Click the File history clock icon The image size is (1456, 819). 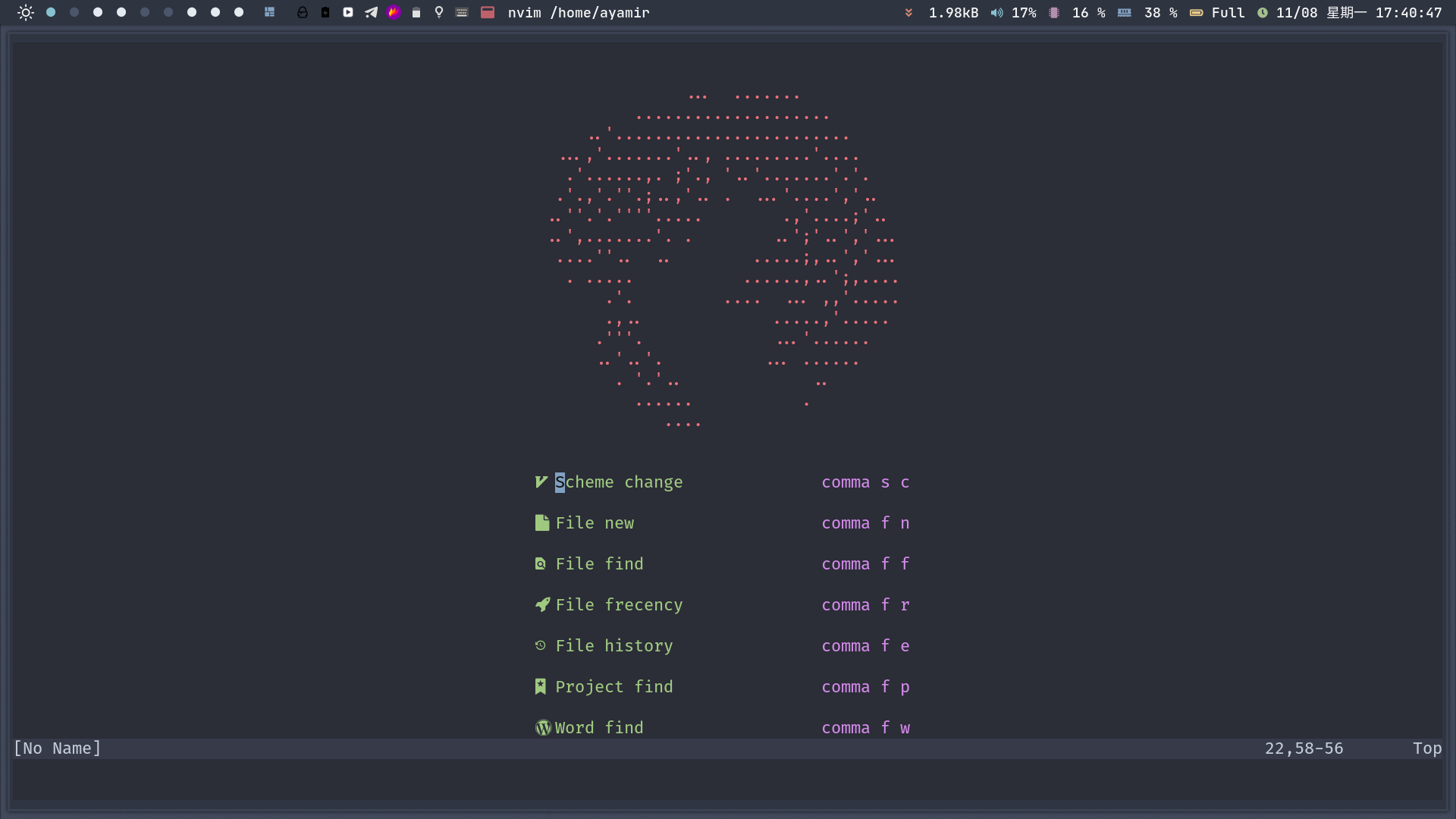(x=541, y=646)
